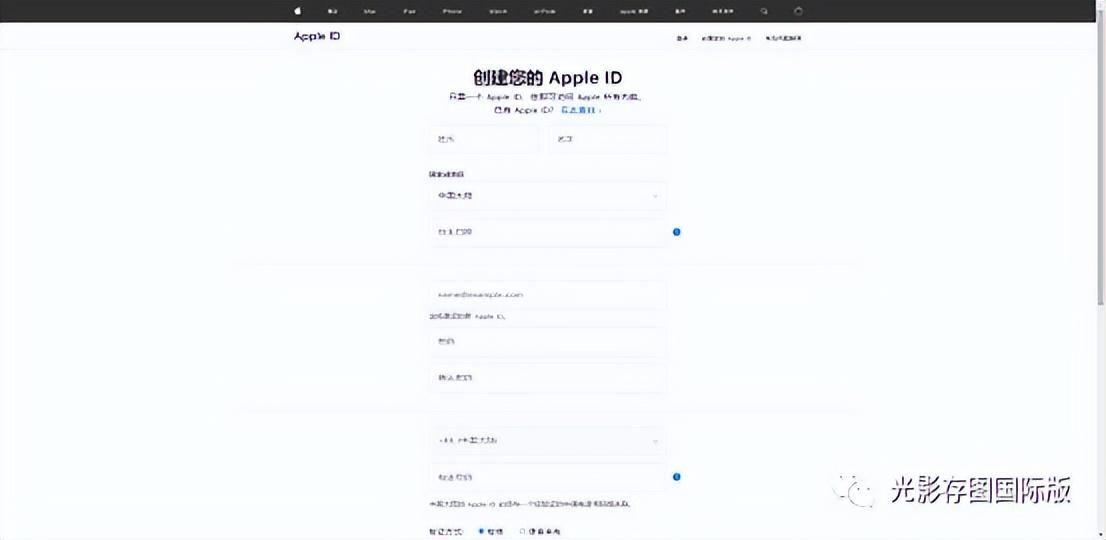Open the iPad menu item
This screenshot has width=1106, height=540.
[410, 12]
